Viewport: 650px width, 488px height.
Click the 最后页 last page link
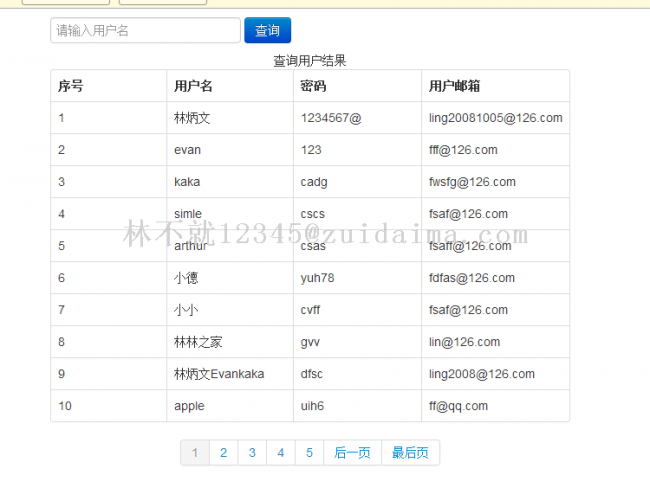point(410,453)
